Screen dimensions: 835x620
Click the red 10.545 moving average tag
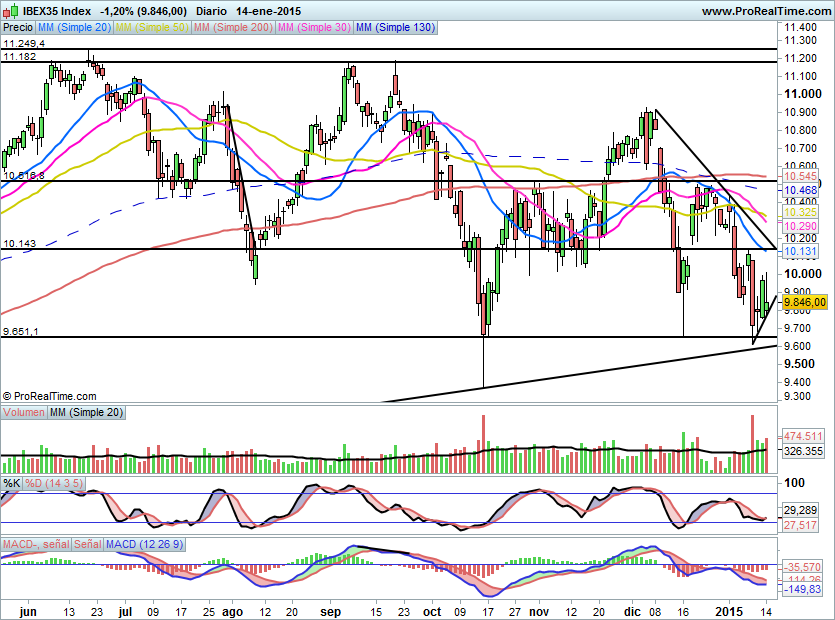pyautogui.click(x=800, y=176)
